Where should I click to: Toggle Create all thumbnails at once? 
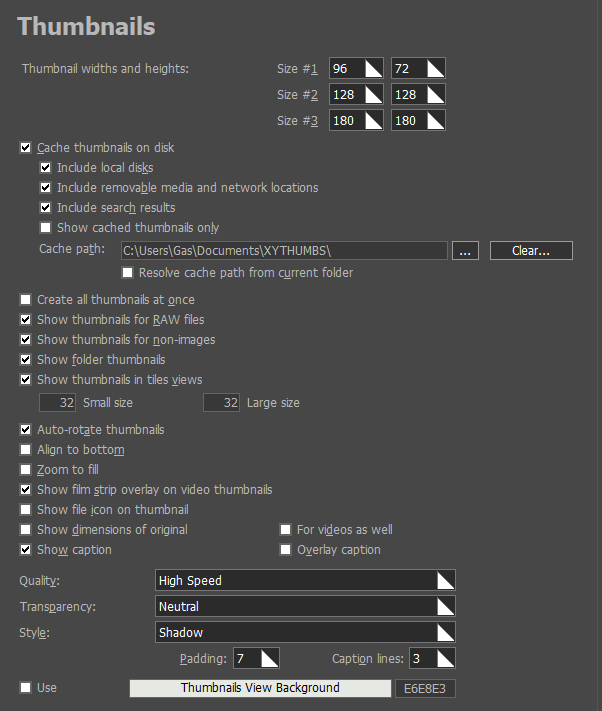pos(25,300)
